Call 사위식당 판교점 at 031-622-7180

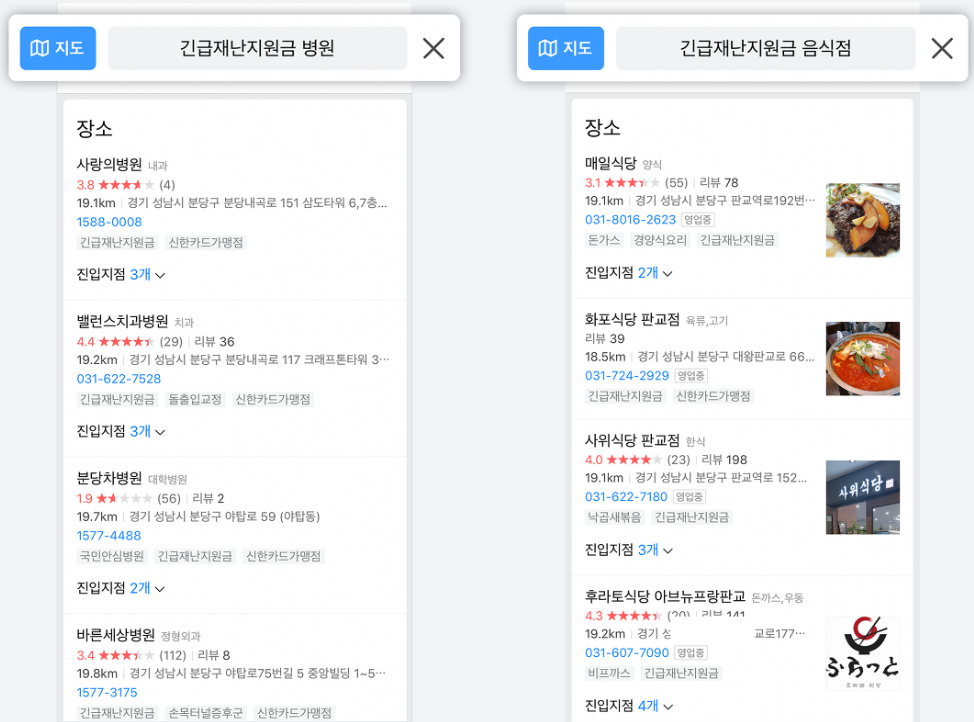click(x=626, y=496)
